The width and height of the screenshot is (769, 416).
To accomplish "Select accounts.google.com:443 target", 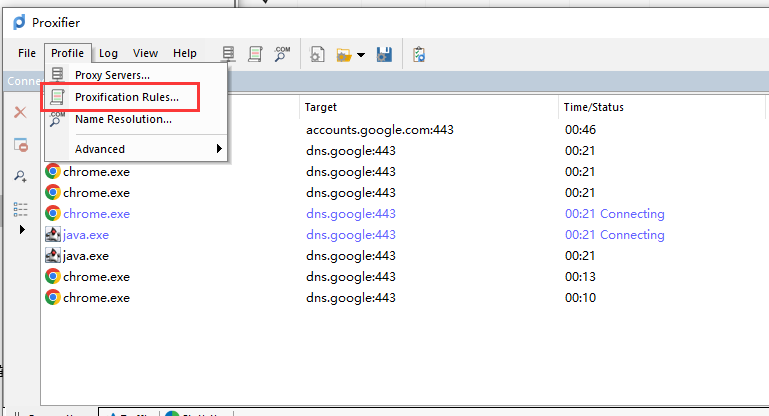I will tap(380, 130).
